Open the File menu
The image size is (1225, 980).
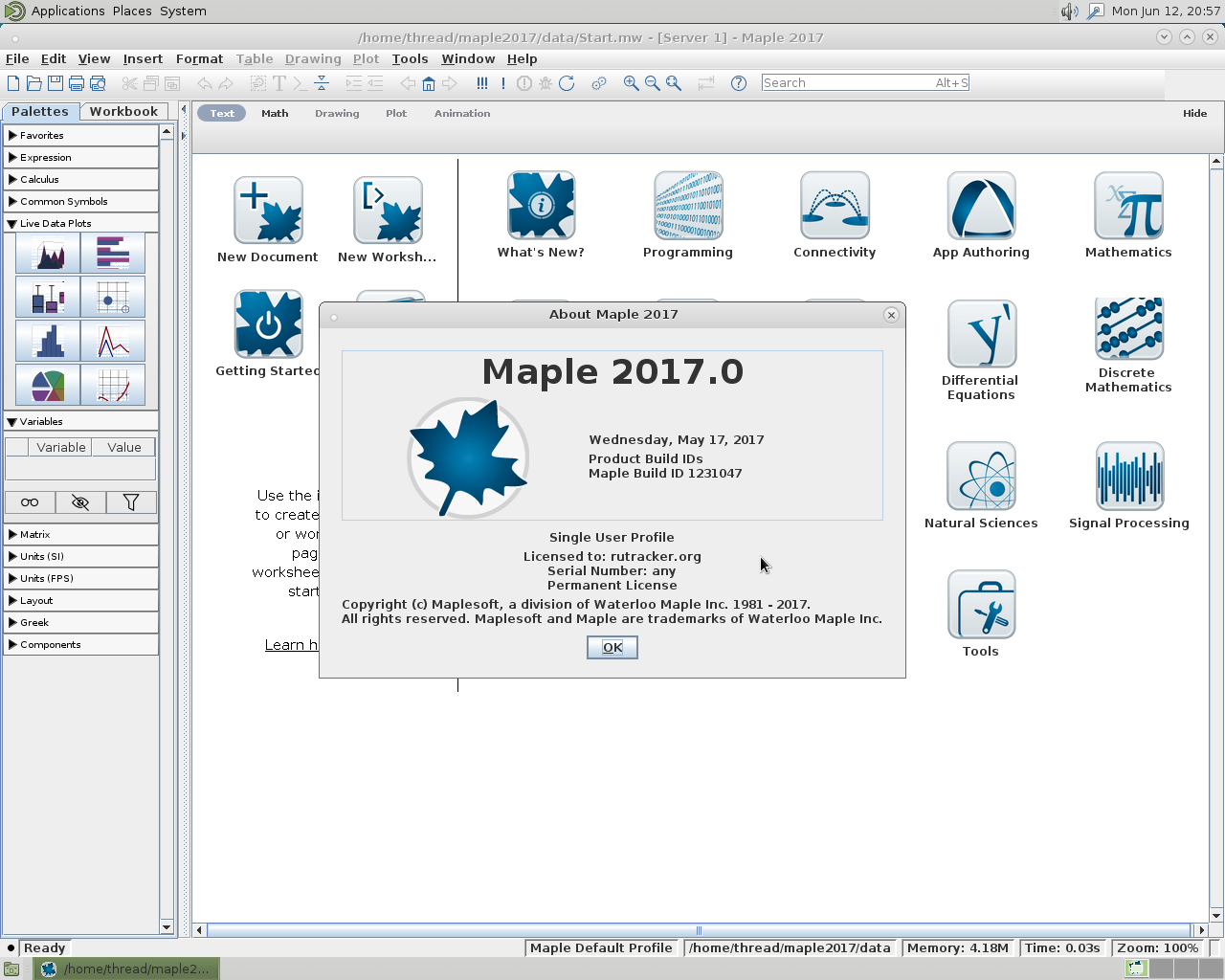coord(17,58)
